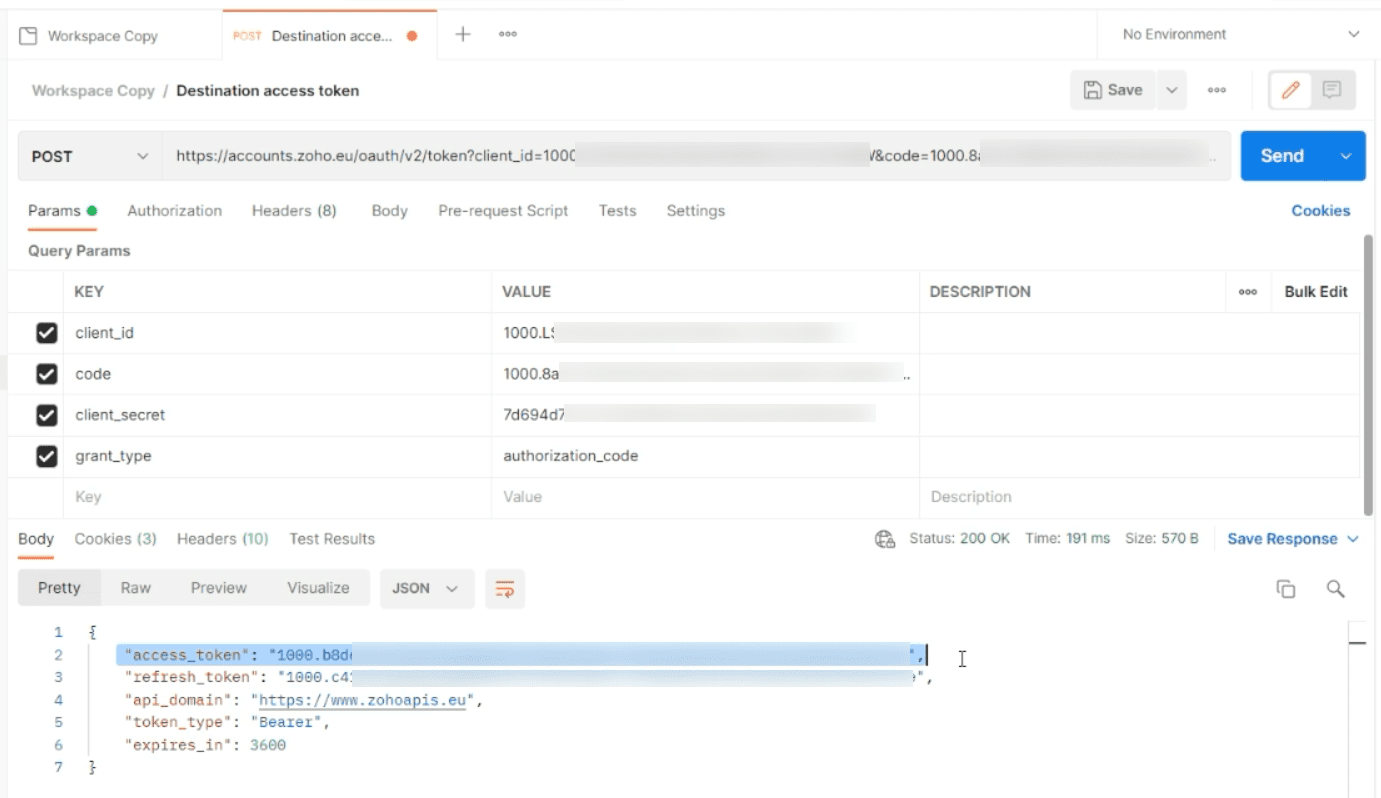This screenshot has width=1381, height=798.
Task: Open the comments panel icon
Action: point(1332,90)
